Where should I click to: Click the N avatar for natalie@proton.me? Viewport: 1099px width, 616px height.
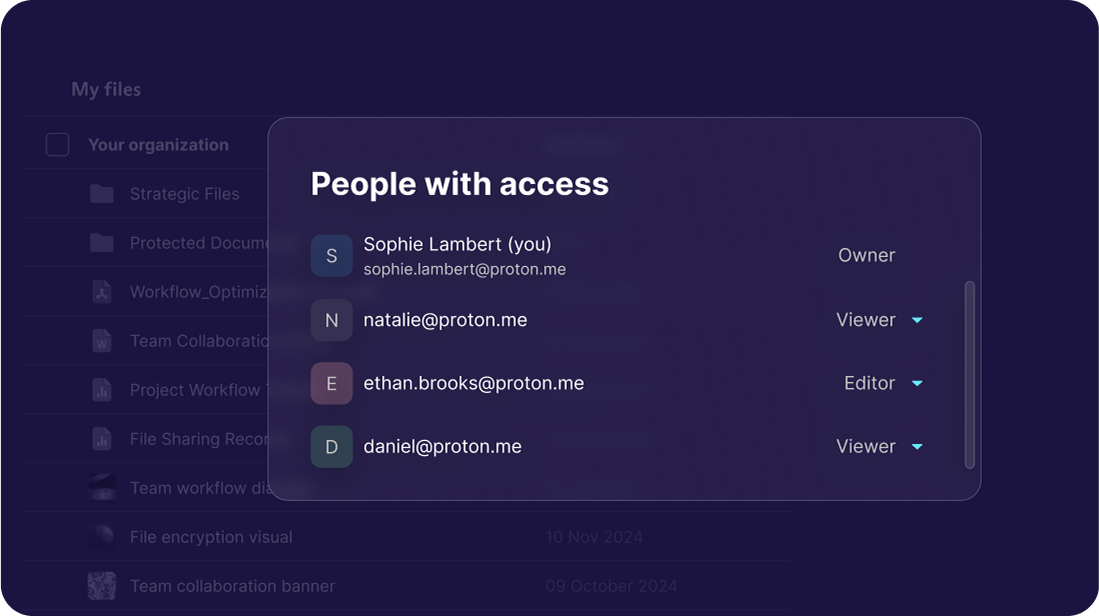pyautogui.click(x=332, y=320)
